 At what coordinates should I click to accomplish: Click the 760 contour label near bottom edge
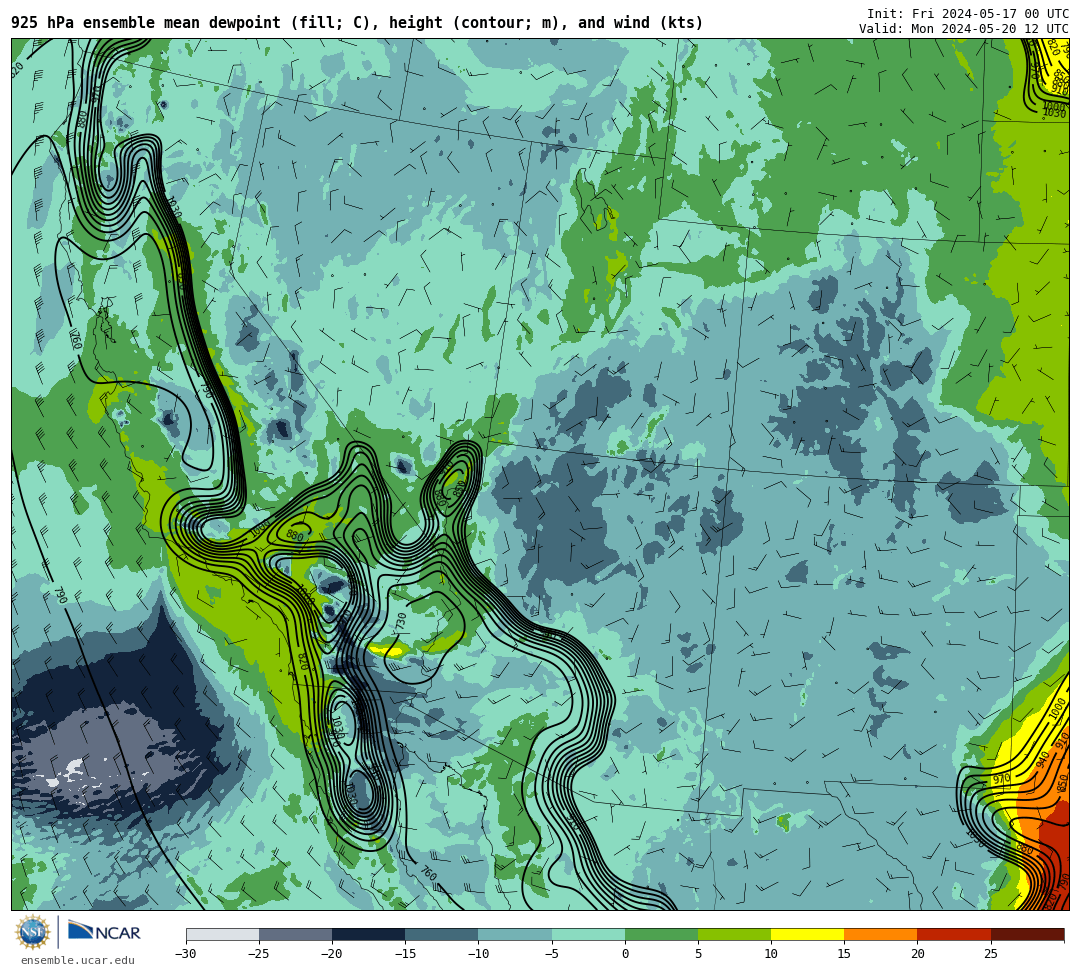click(x=428, y=873)
